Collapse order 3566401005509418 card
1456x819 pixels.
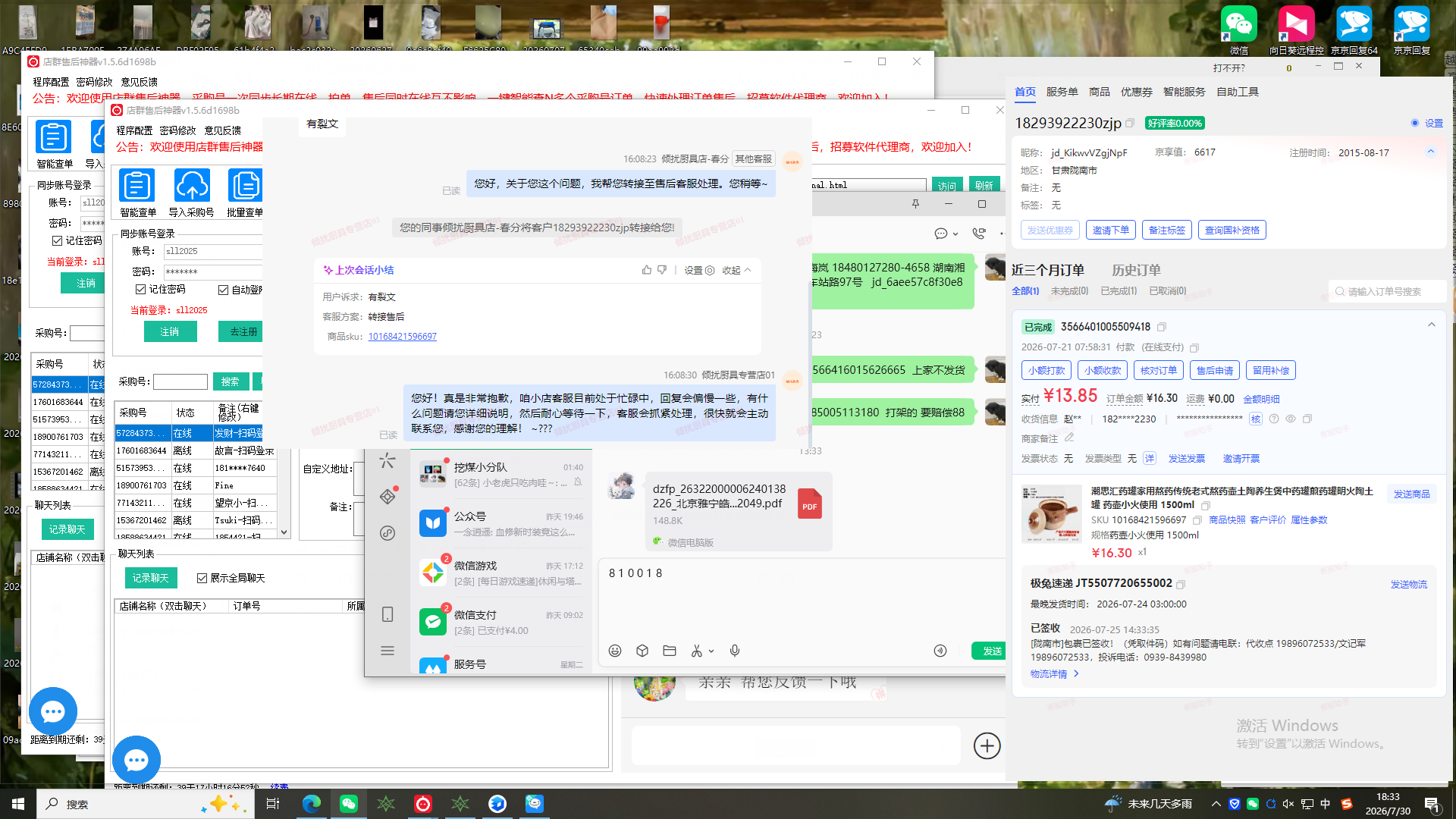pyautogui.click(x=1432, y=325)
